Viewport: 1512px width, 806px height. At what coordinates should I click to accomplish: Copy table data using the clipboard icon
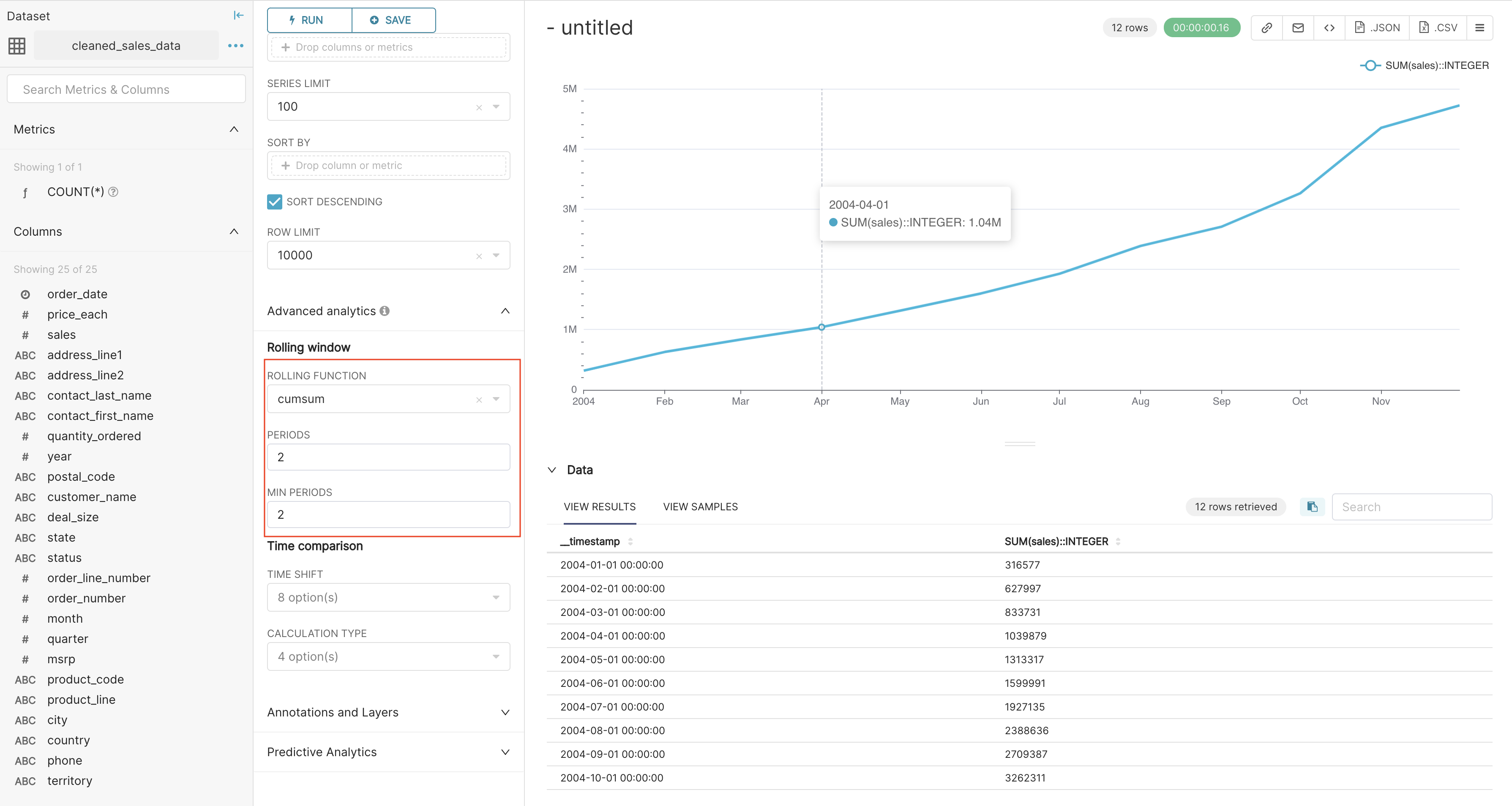point(1313,507)
